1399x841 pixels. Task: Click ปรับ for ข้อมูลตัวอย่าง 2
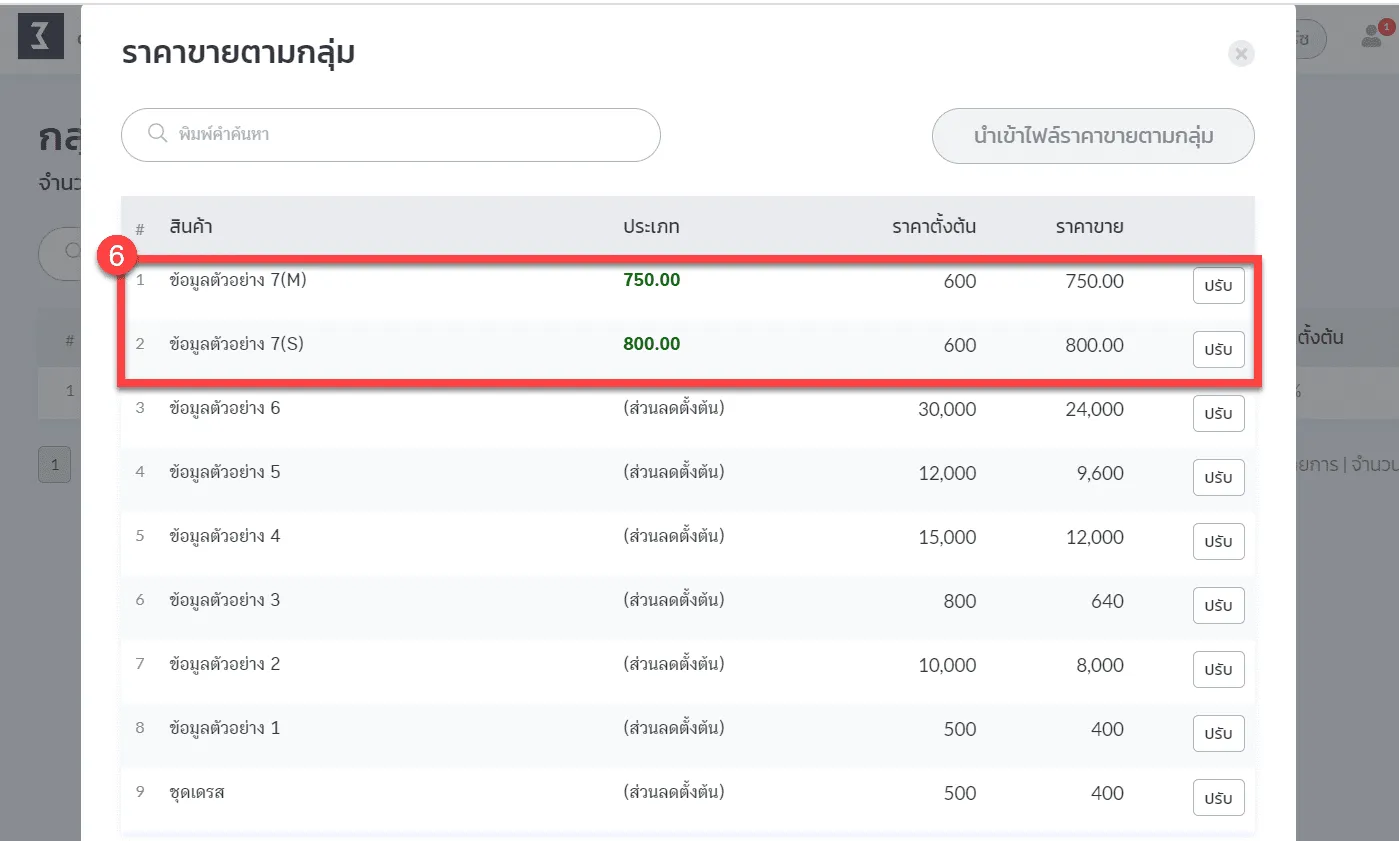tap(1218, 670)
